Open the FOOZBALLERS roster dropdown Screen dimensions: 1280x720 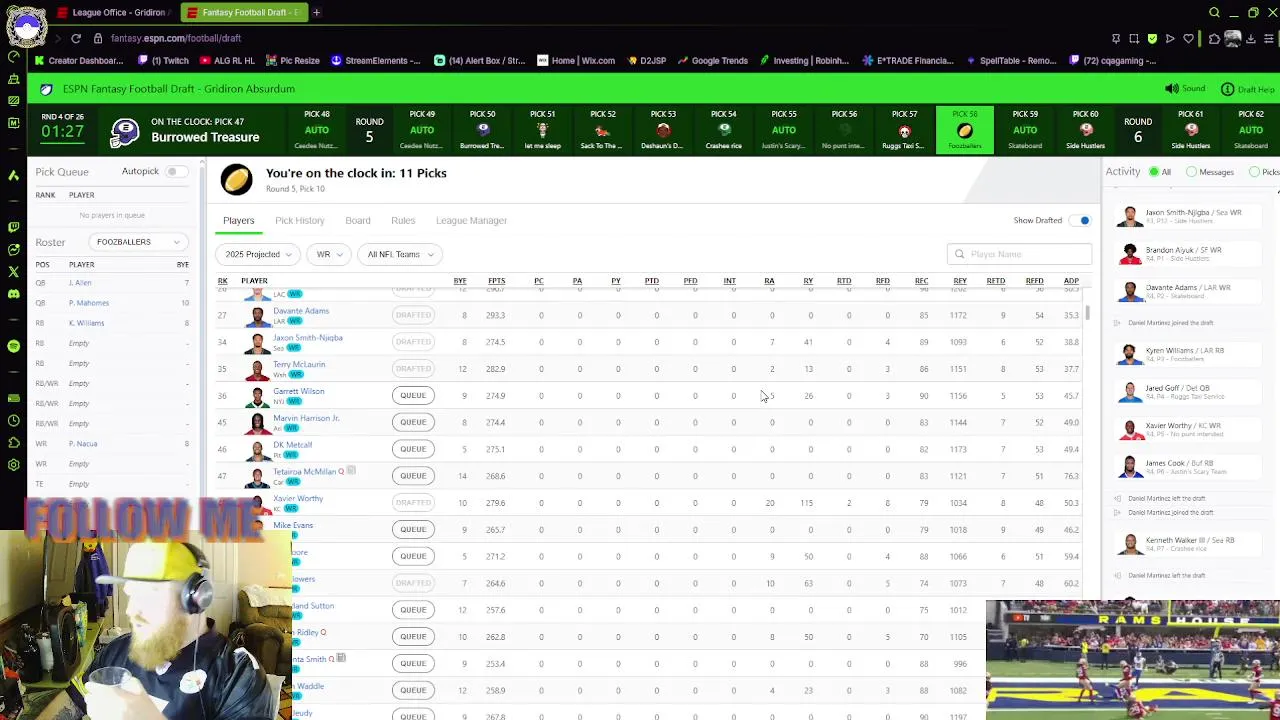click(x=137, y=242)
